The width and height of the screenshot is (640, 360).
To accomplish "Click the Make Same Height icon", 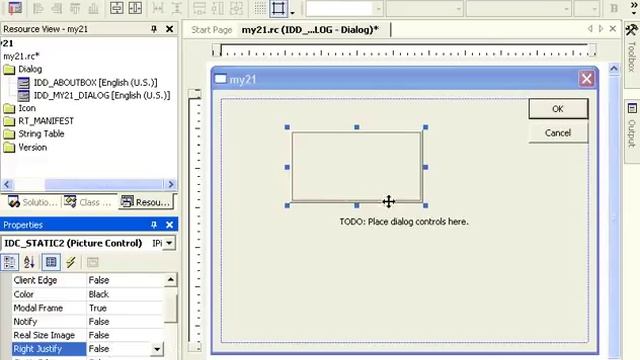I will 218,8.
